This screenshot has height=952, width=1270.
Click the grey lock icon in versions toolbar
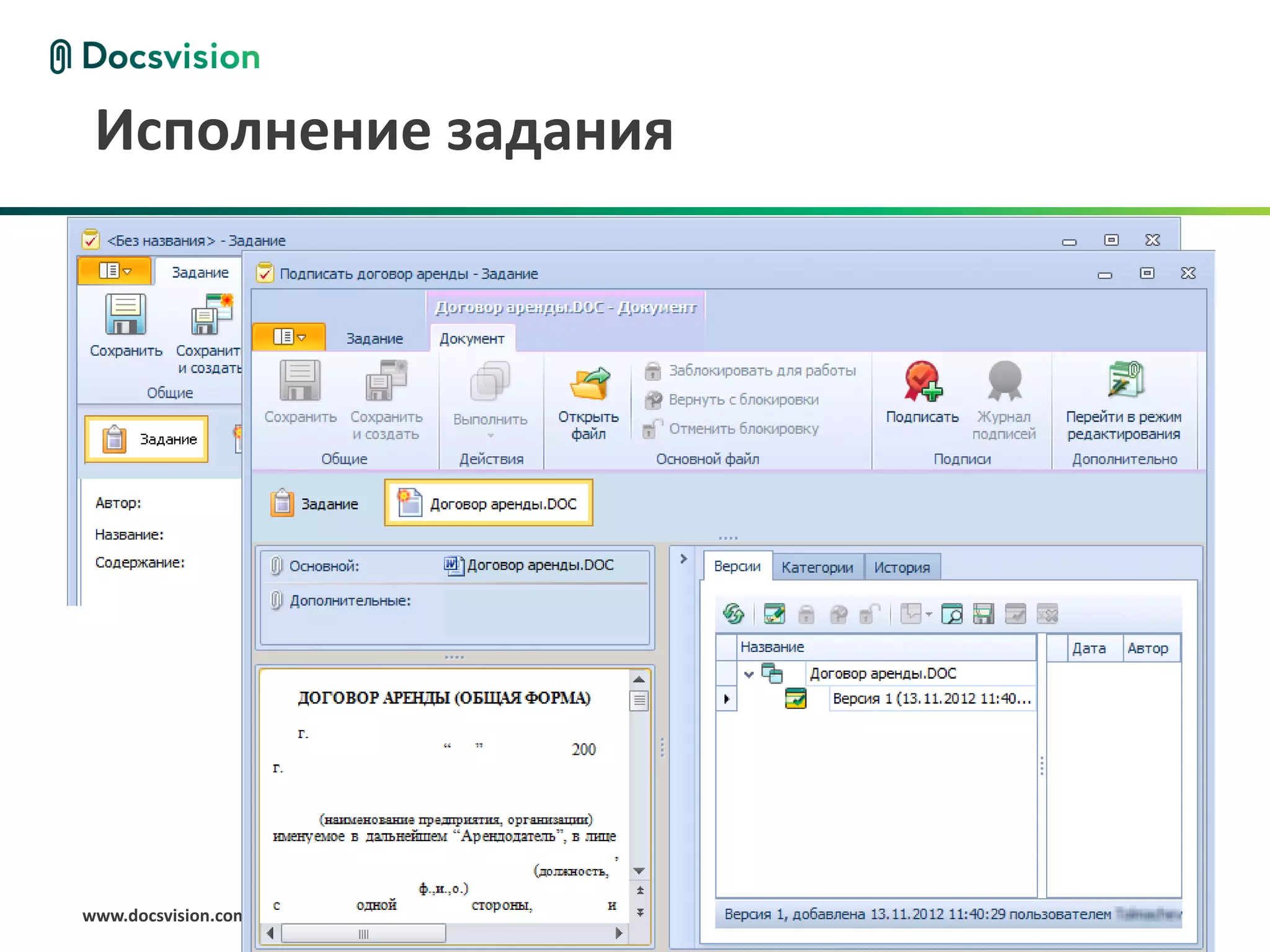[806, 614]
